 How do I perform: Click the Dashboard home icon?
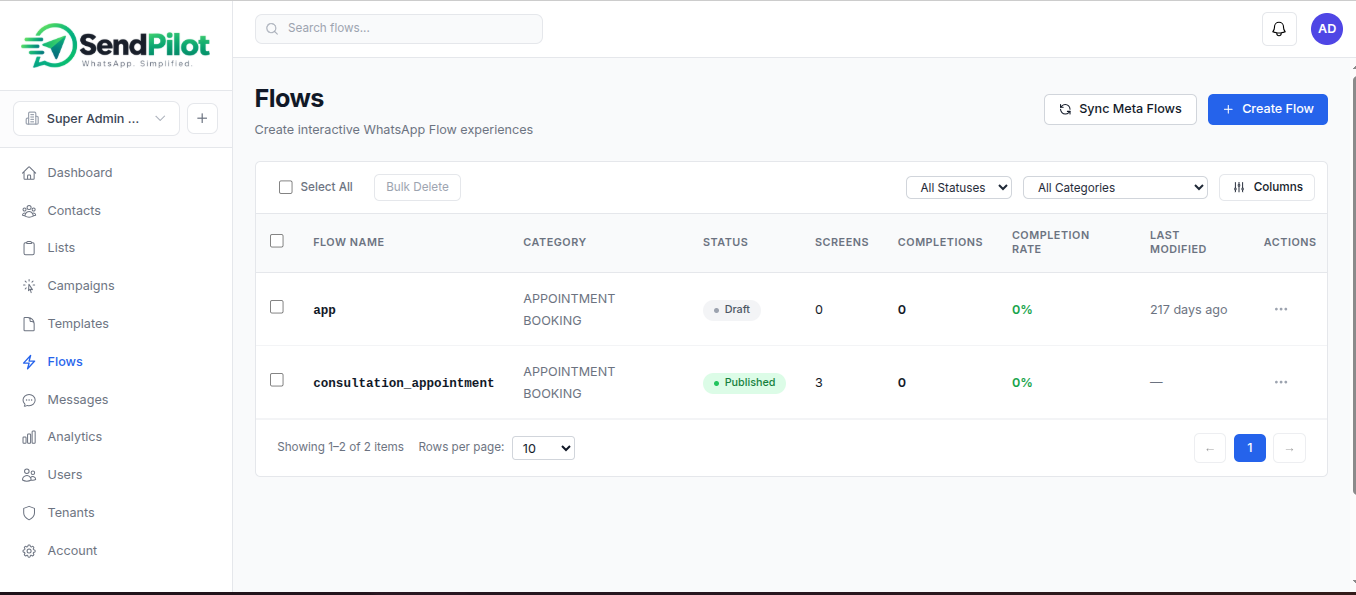(x=29, y=173)
